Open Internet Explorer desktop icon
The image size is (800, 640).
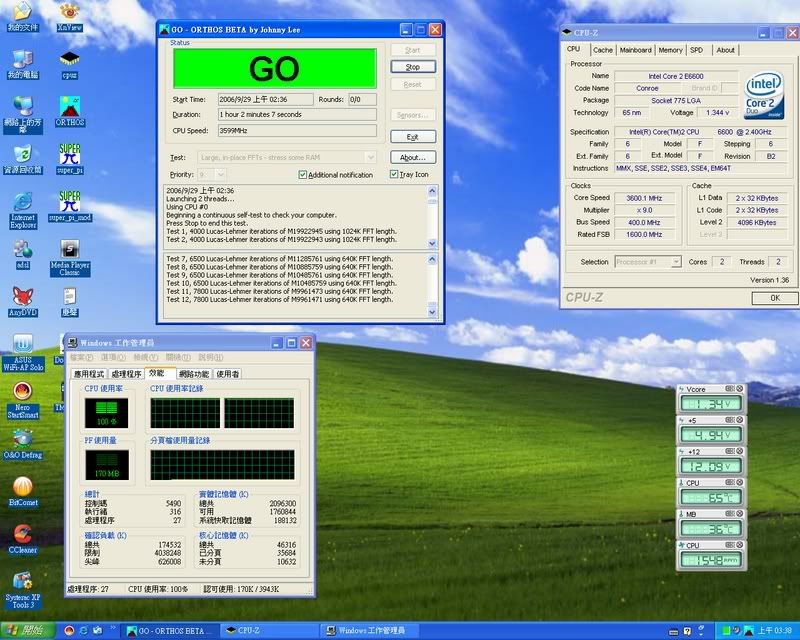(x=23, y=210)
